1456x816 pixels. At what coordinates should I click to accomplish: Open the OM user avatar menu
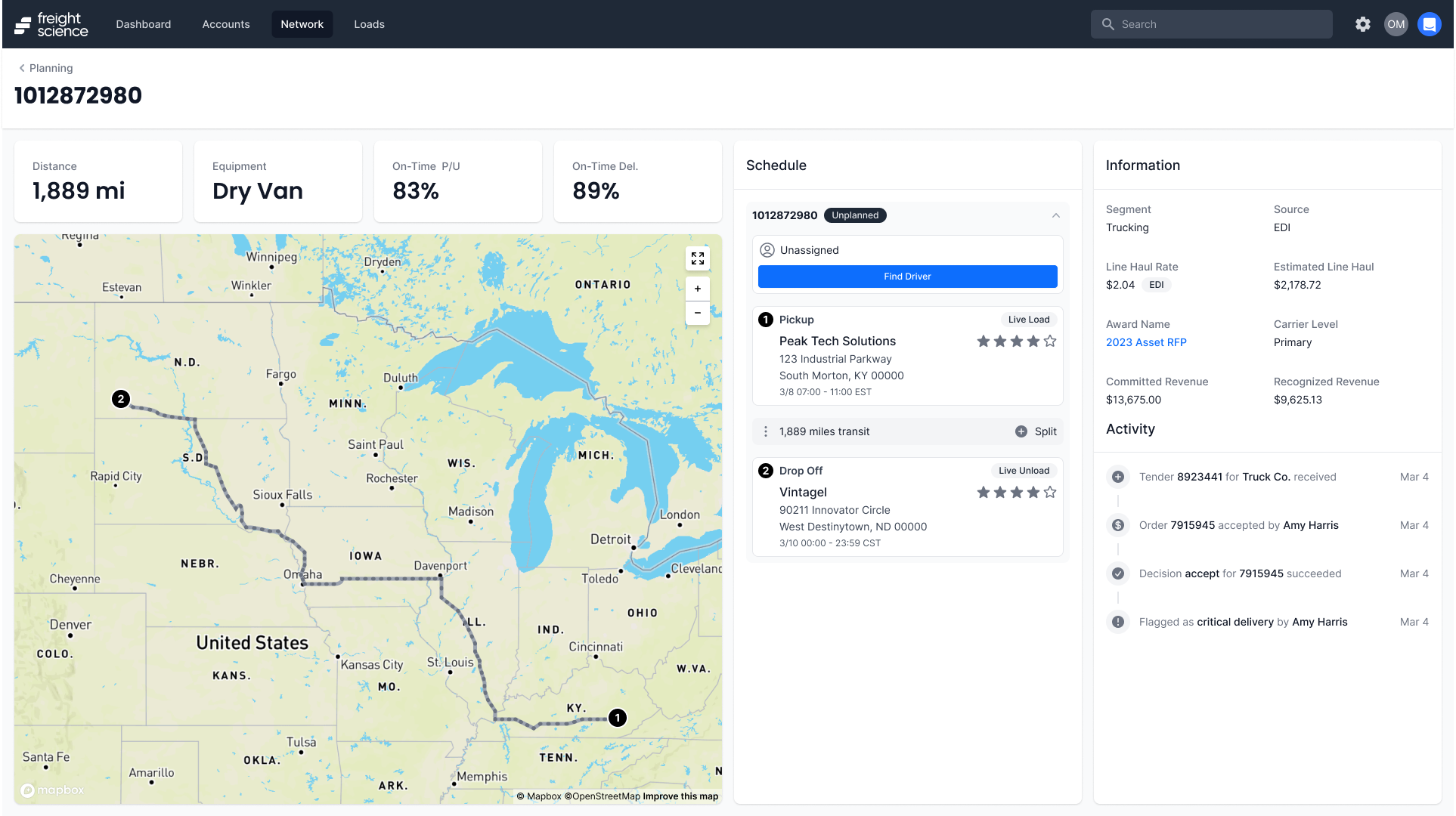tap(1396, 24)
